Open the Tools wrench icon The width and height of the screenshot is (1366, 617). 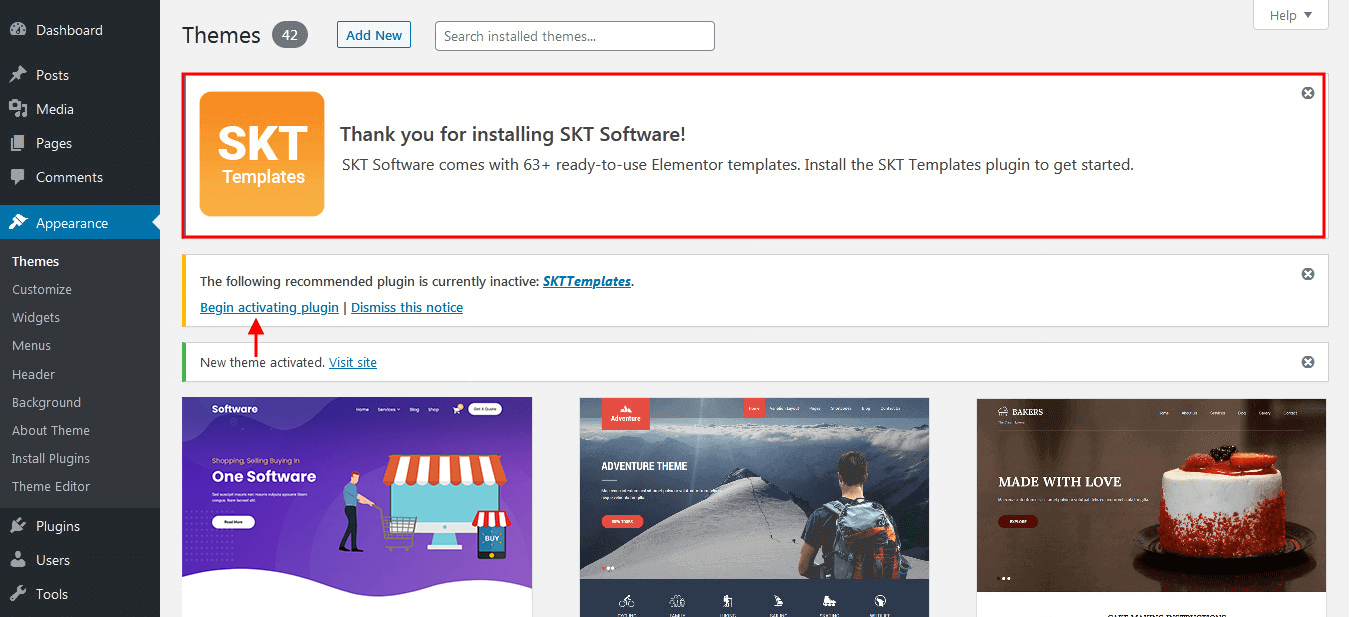tap(18, 594)
